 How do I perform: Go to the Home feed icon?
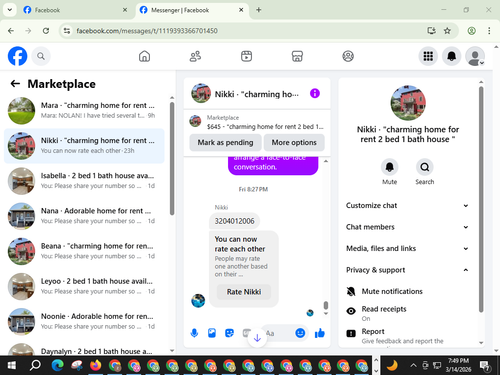point(144,56)
